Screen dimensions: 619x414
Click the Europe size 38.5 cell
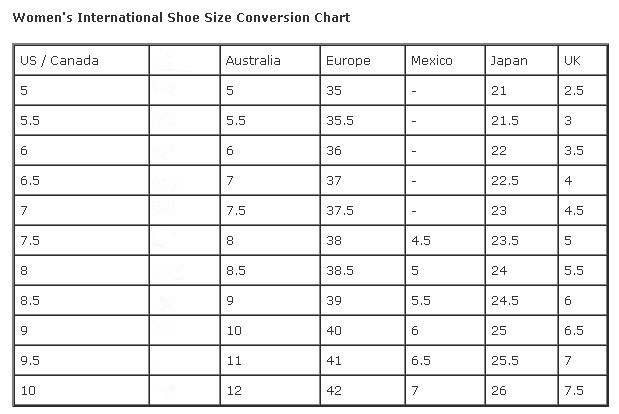pos(341,271)
